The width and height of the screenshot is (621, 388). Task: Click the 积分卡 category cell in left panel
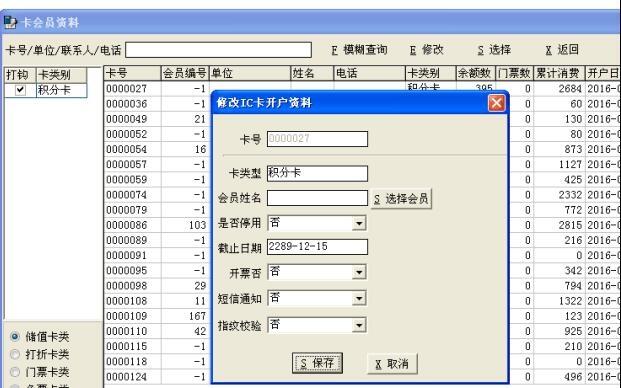pyautogui.click(x=62, y=90)
